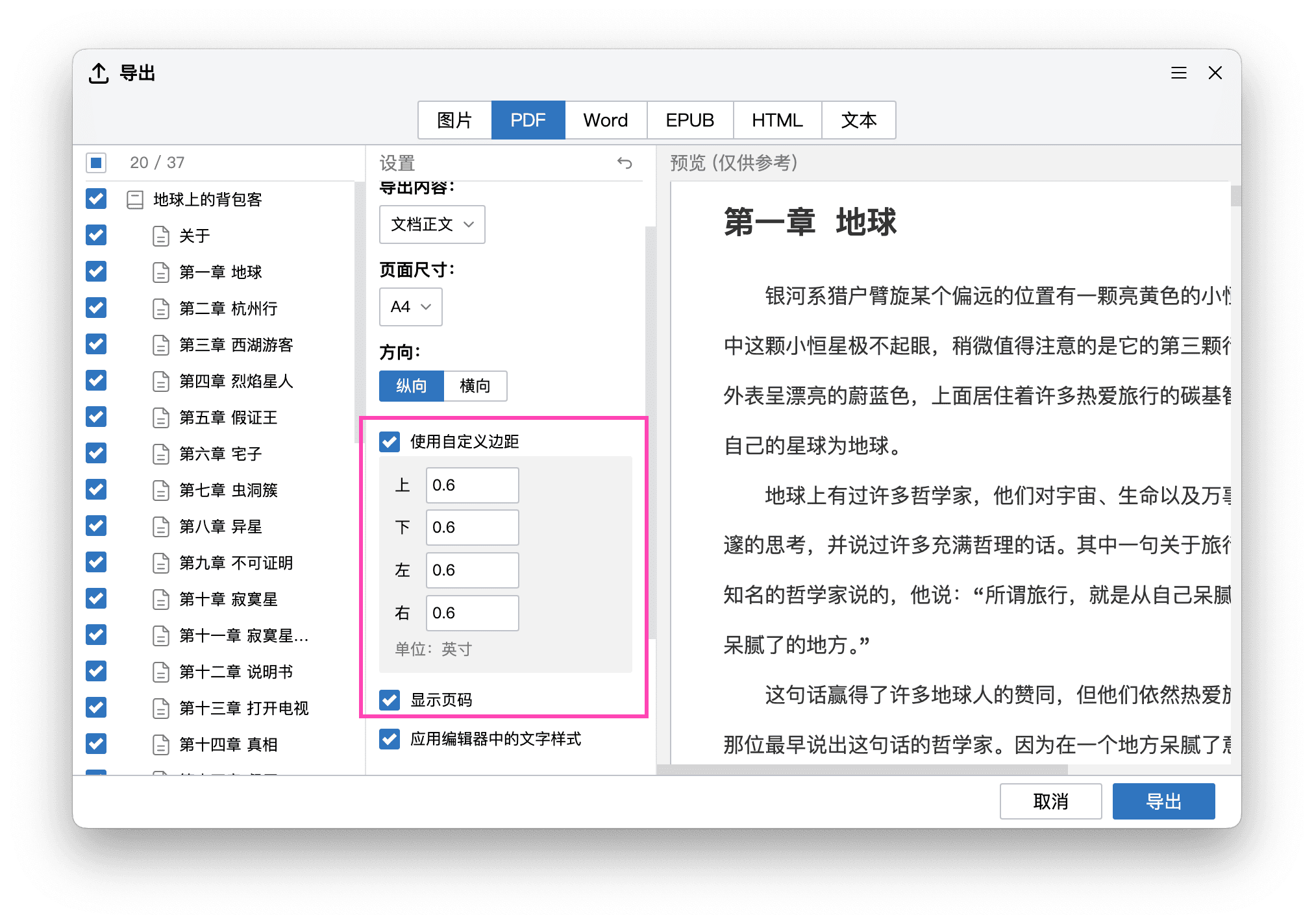
Task: Disable 应用编辑器中的文字样式 checkbox
Action: tap(390, 738)
